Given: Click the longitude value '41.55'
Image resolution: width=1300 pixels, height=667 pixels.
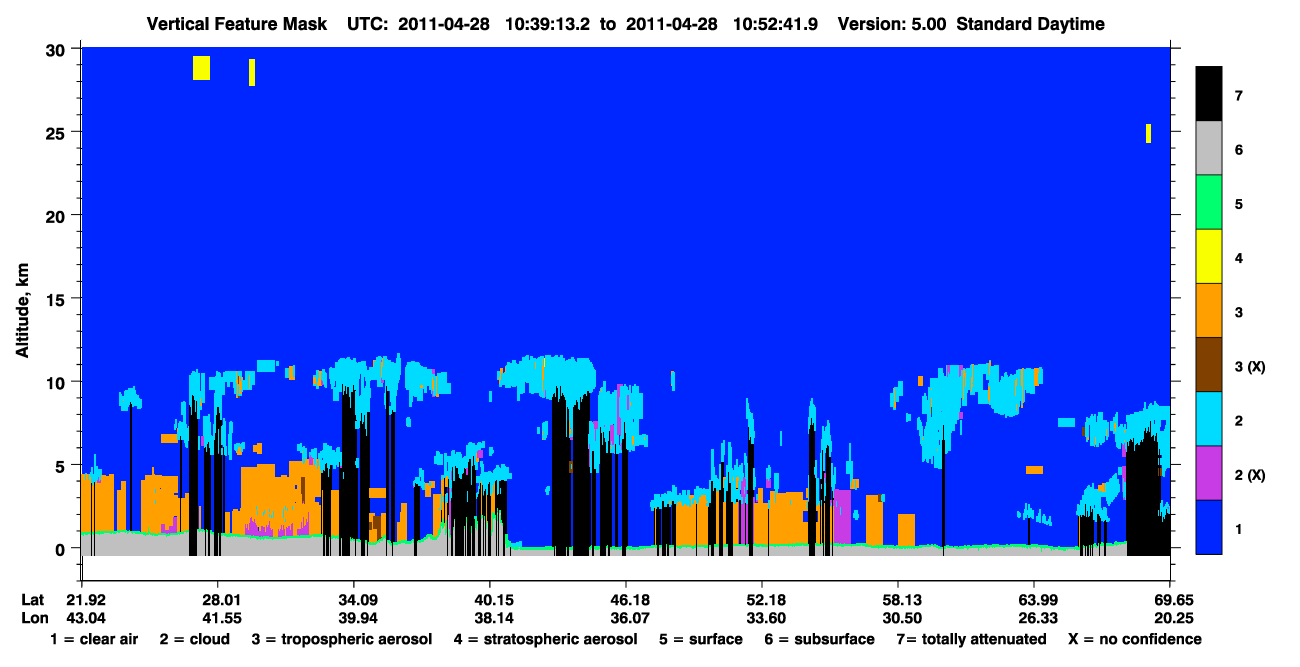Looking at the screenshot, I should pos(217,618).
